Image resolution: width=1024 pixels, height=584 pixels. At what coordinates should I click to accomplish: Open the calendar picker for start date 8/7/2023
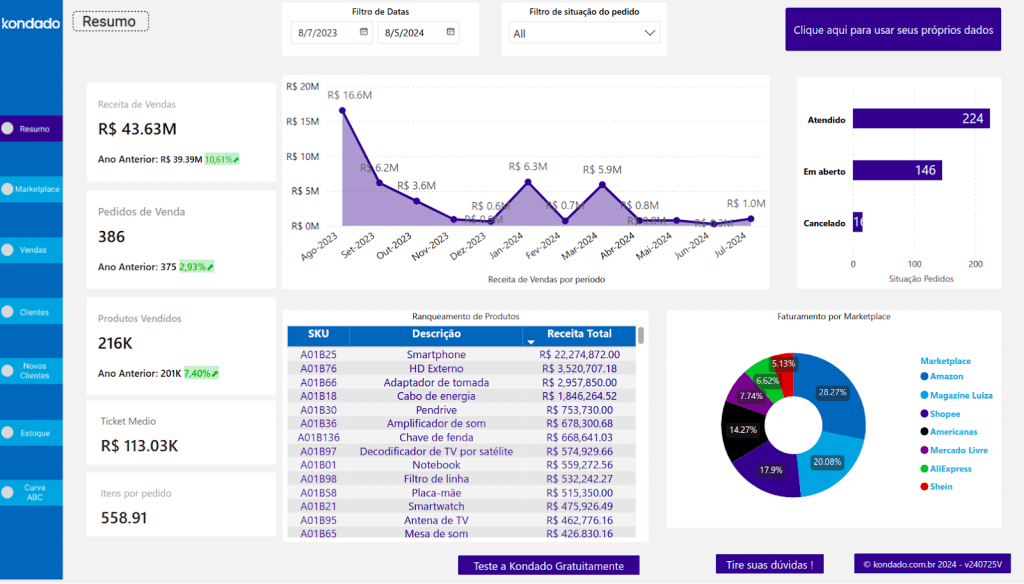point(364,33)
